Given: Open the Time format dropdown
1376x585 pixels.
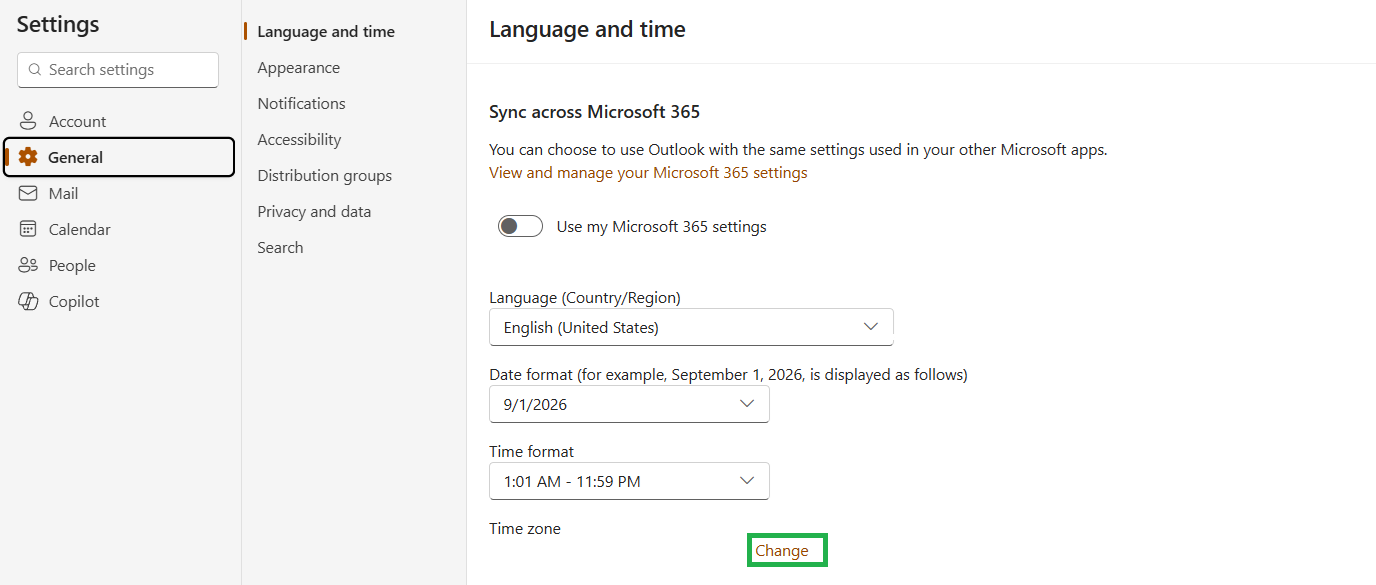Looking at the screenshot, I should point(629,481).
